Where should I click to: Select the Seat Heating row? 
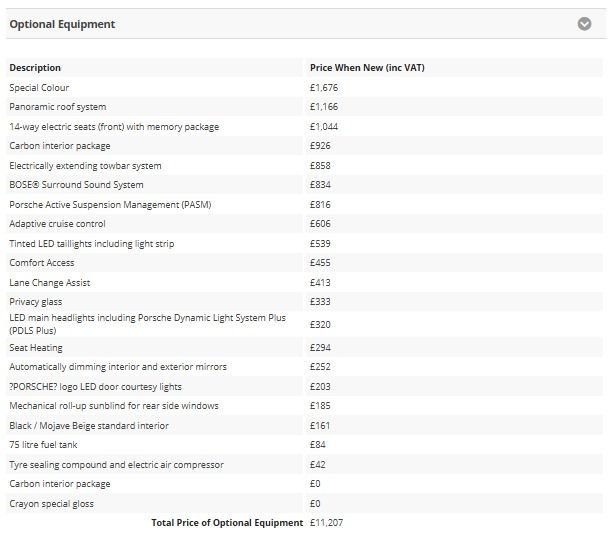pos(36,348)
